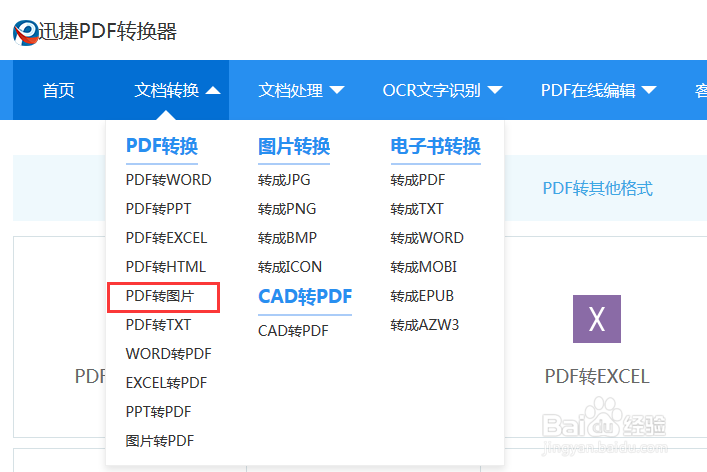
Task: Select PPT转PDF menu entry
Action: pyautogui.click(x=159, y=412)
